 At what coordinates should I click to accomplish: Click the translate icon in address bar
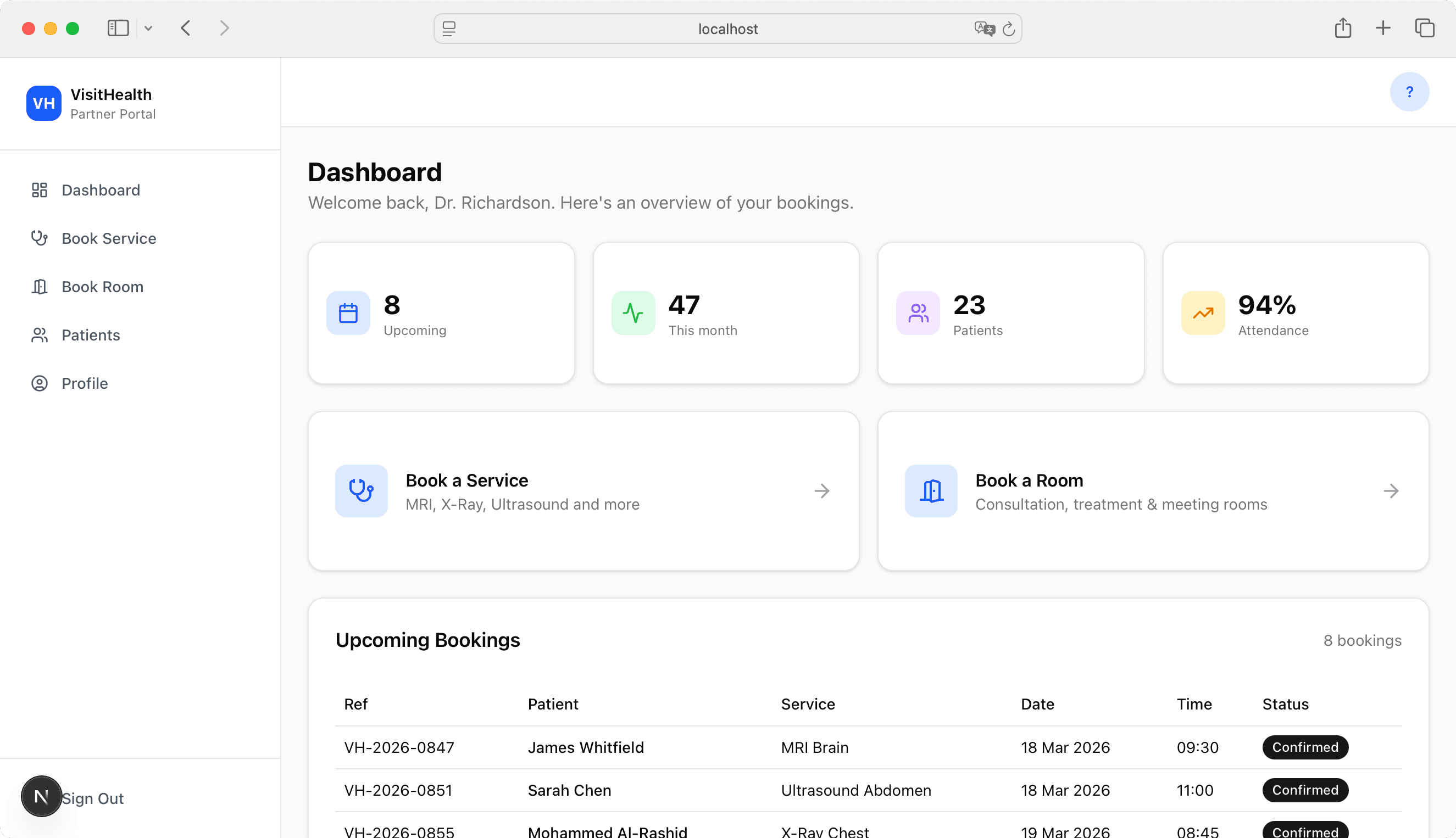985,29
